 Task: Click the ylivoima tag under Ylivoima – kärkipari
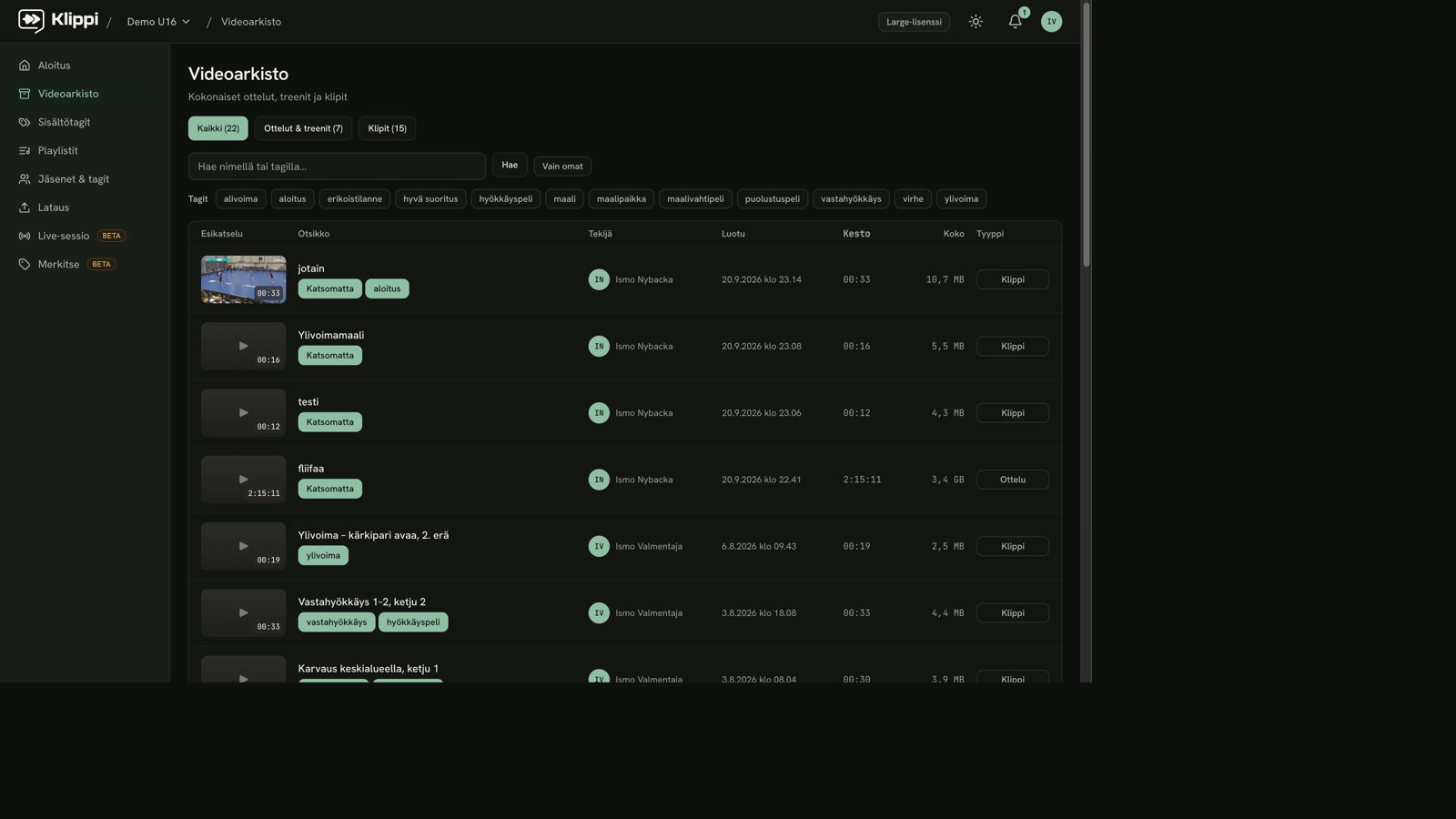(x=323, y=555)
